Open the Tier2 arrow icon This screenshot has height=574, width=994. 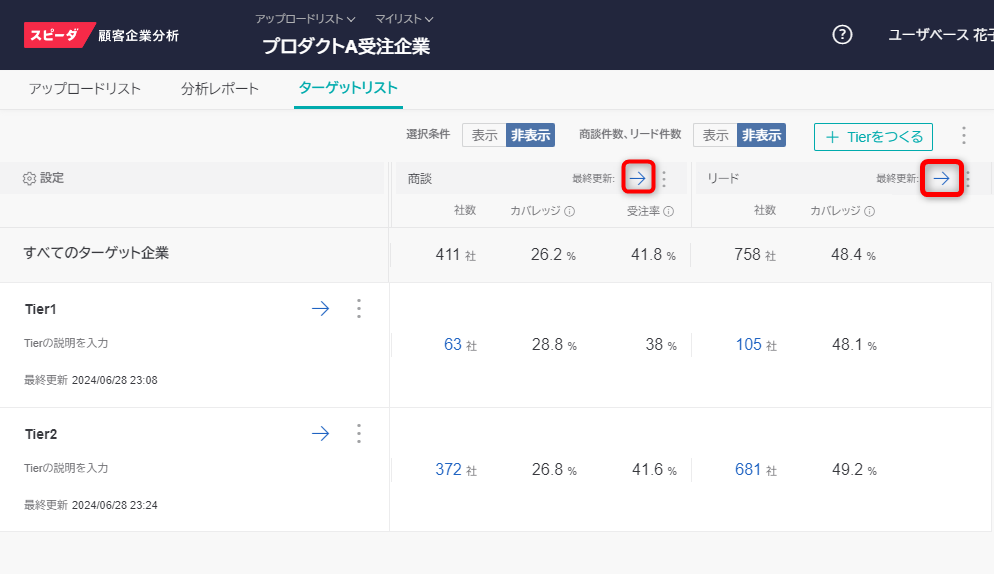[320, 434]
